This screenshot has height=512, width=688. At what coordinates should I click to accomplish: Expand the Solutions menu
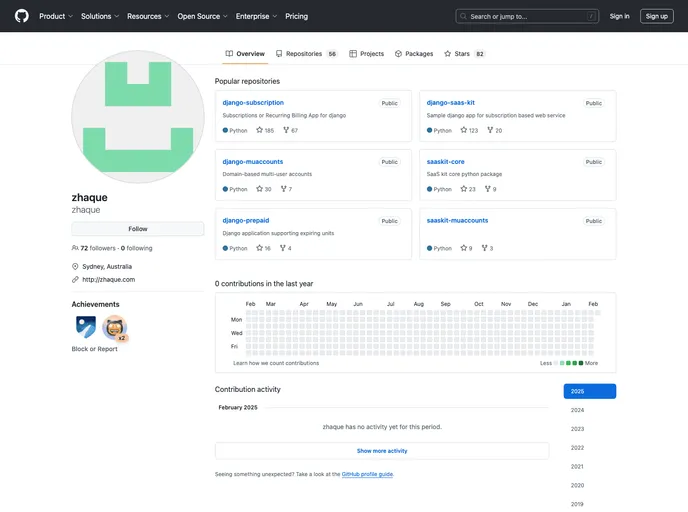100,16
